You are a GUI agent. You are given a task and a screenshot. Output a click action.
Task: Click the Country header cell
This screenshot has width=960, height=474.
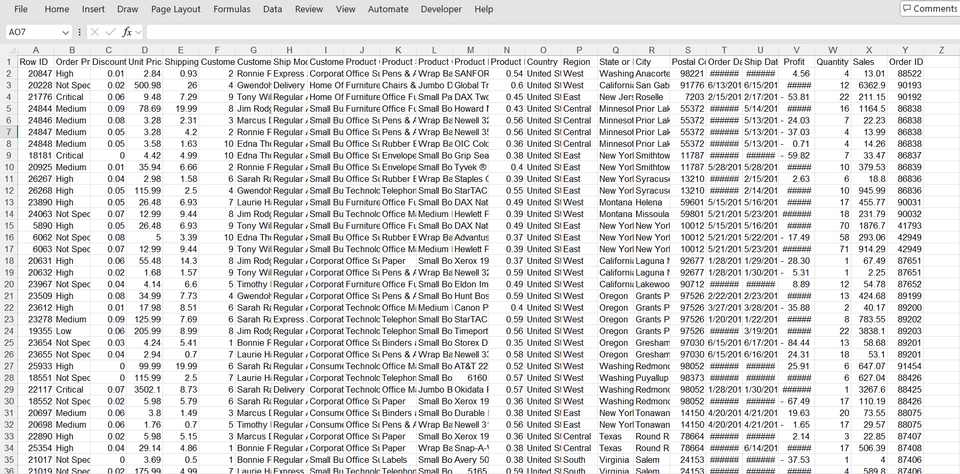543,62
